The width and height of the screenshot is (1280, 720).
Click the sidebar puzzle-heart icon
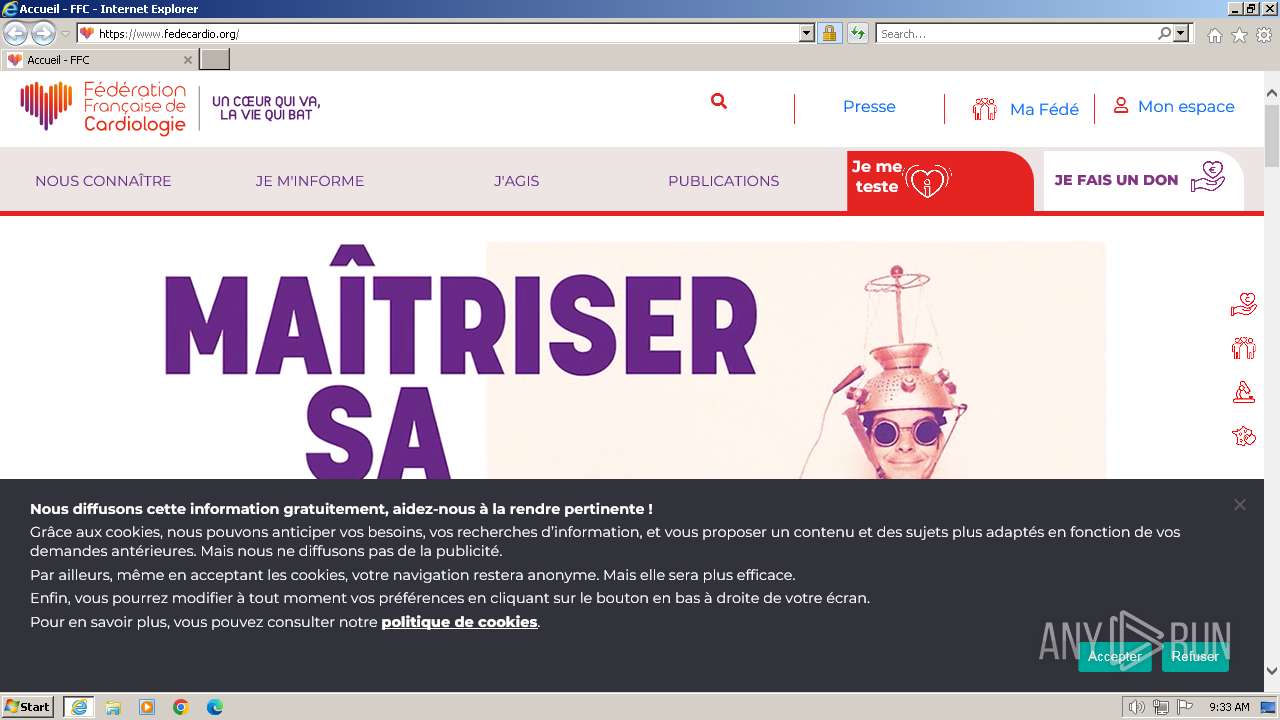tap(1244, 436)
